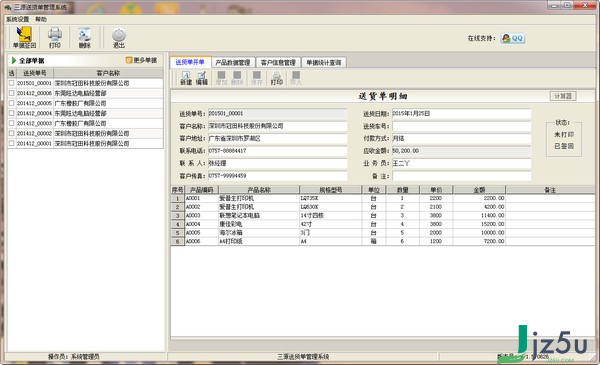Click the 未打印 status label
This screenshot has height=365, width=600.
point(564,135)
